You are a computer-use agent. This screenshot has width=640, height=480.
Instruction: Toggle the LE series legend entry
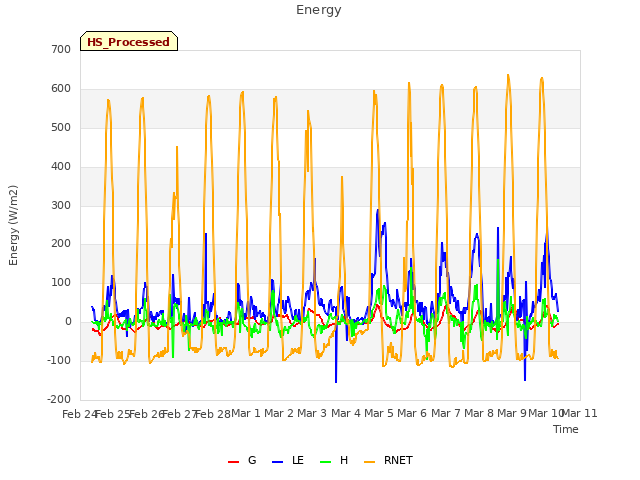pos(288,460)
